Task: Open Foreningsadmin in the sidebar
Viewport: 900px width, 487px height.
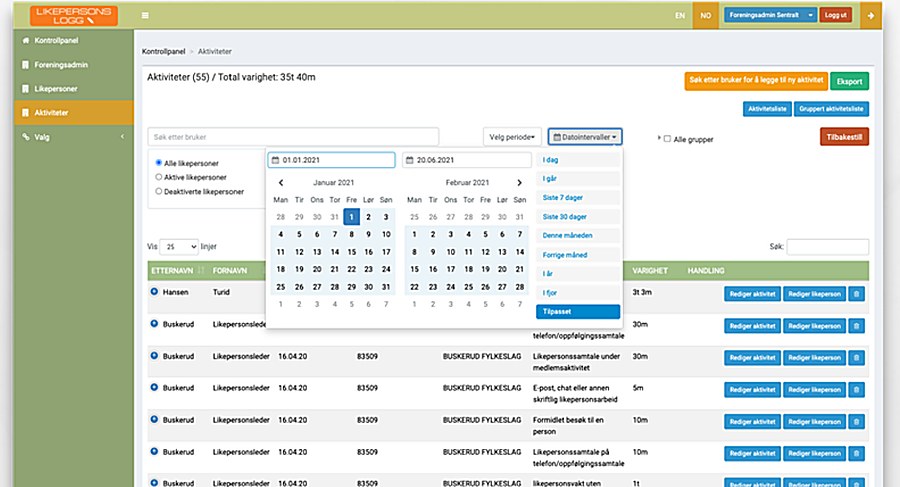Action: (x=73, y=65)
